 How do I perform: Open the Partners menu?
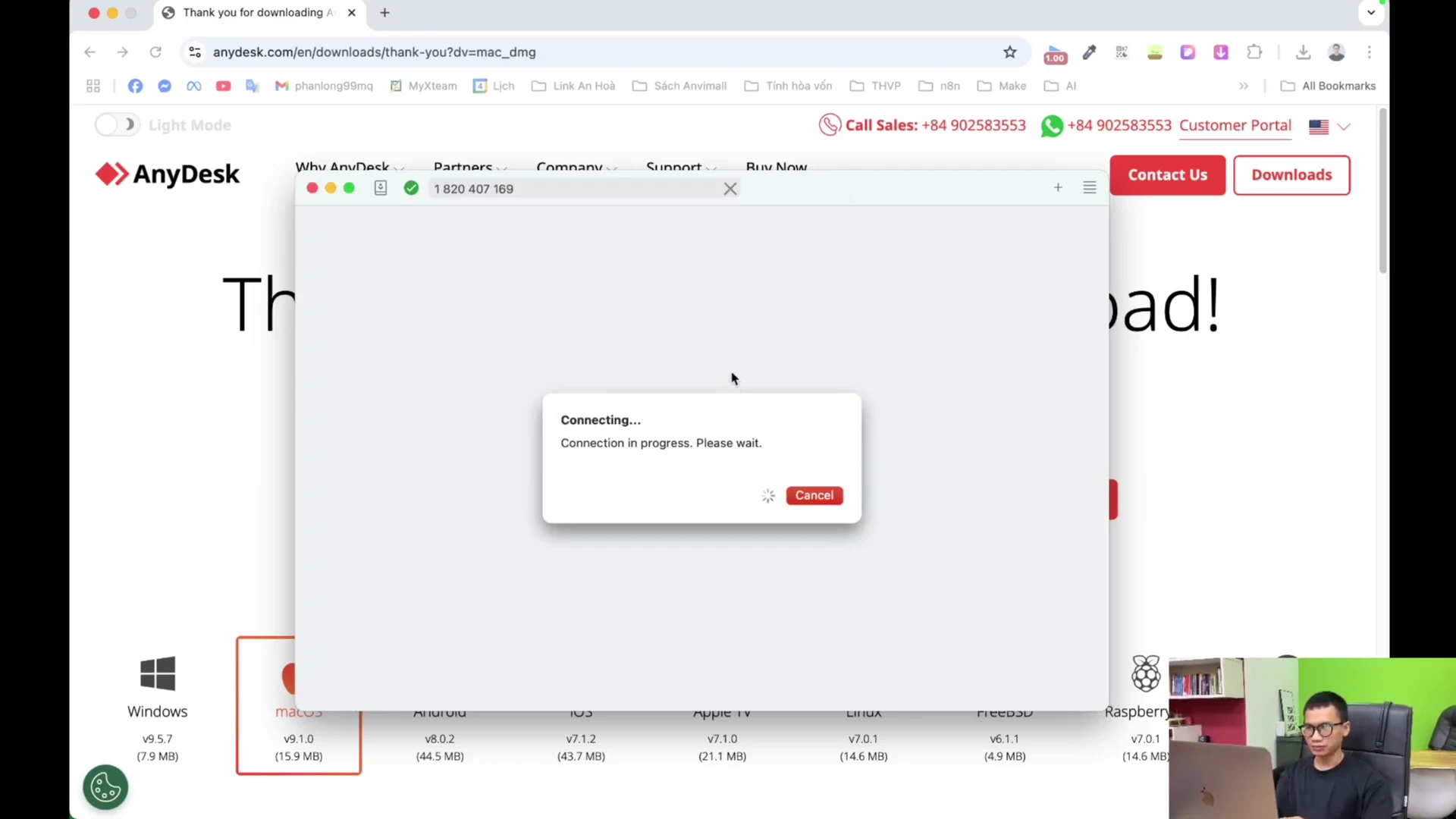[x=469, y=167]
